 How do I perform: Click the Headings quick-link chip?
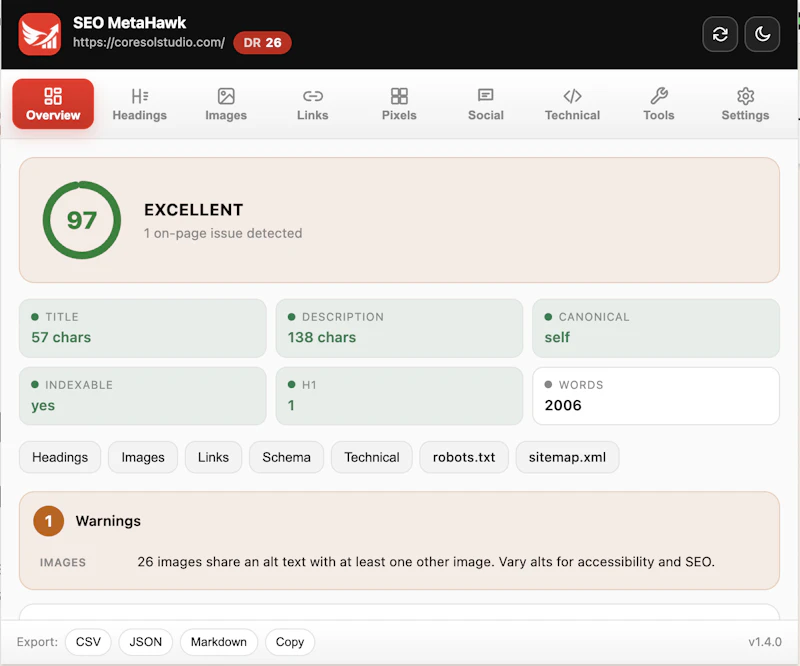point(60,457)
